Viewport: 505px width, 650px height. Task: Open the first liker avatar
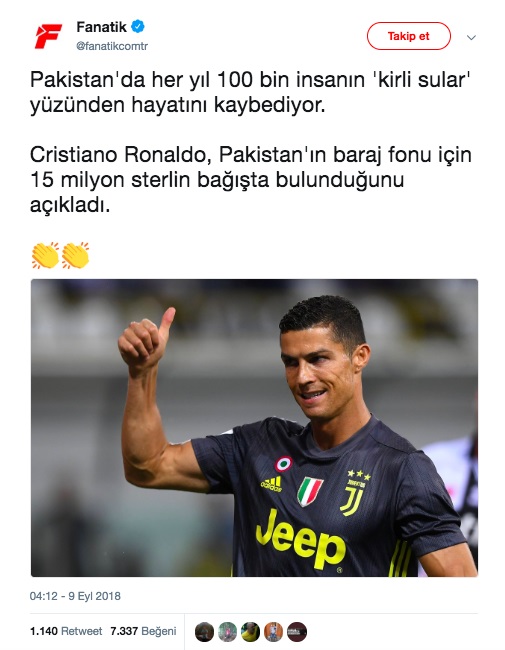[204, 632]
